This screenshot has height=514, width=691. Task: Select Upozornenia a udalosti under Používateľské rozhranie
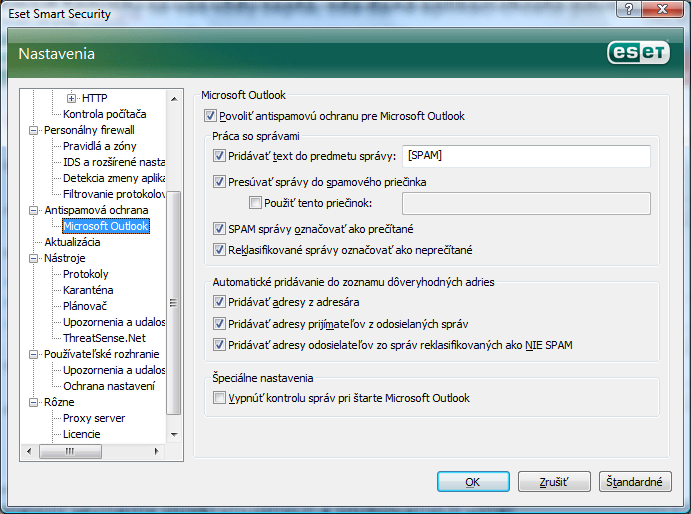pos(114,370)
